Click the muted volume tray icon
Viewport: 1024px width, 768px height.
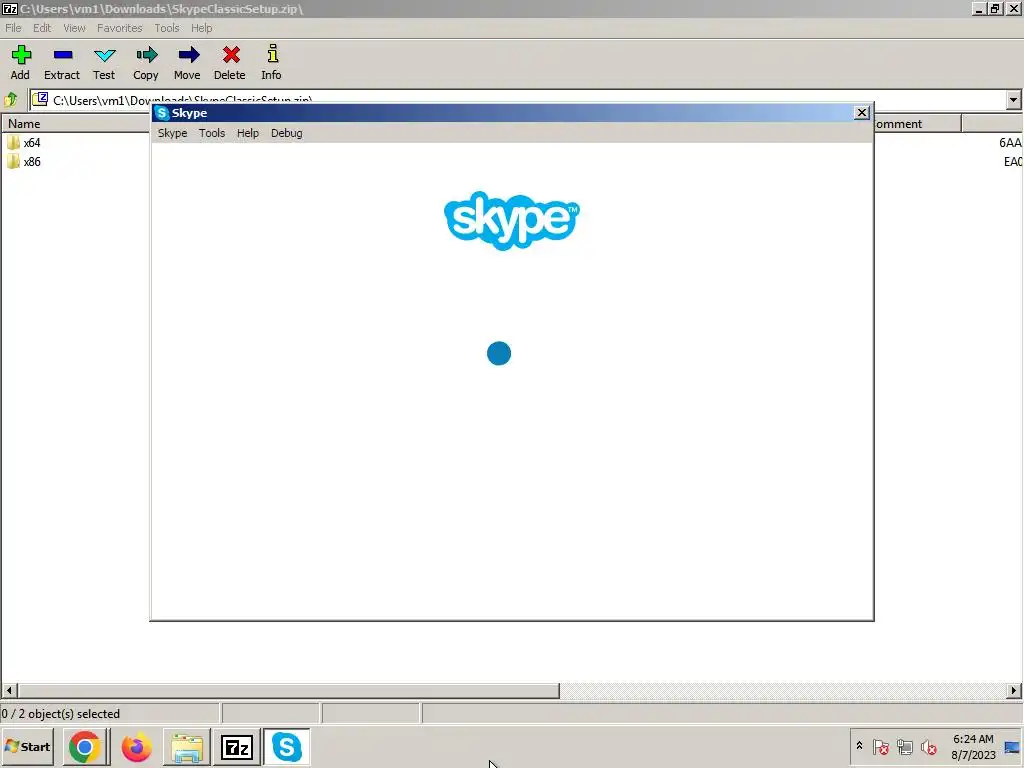[929, 746]
